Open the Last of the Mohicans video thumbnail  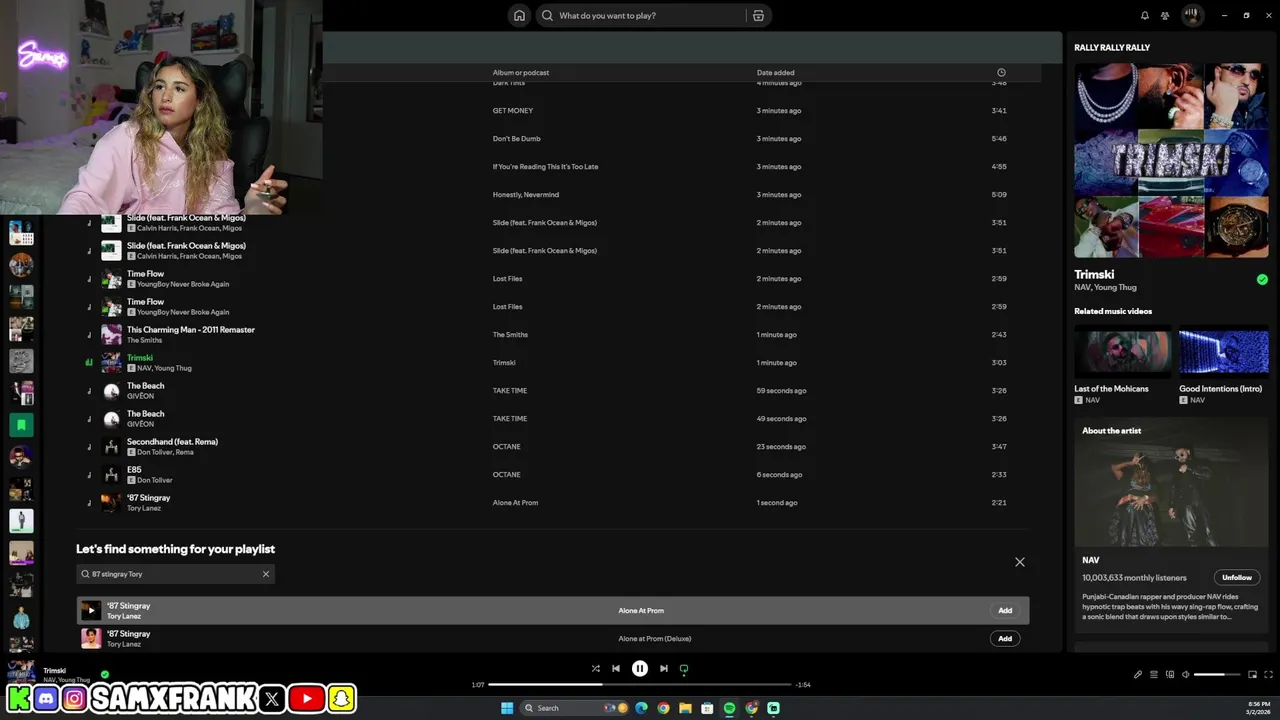(x=1123, y=352)
